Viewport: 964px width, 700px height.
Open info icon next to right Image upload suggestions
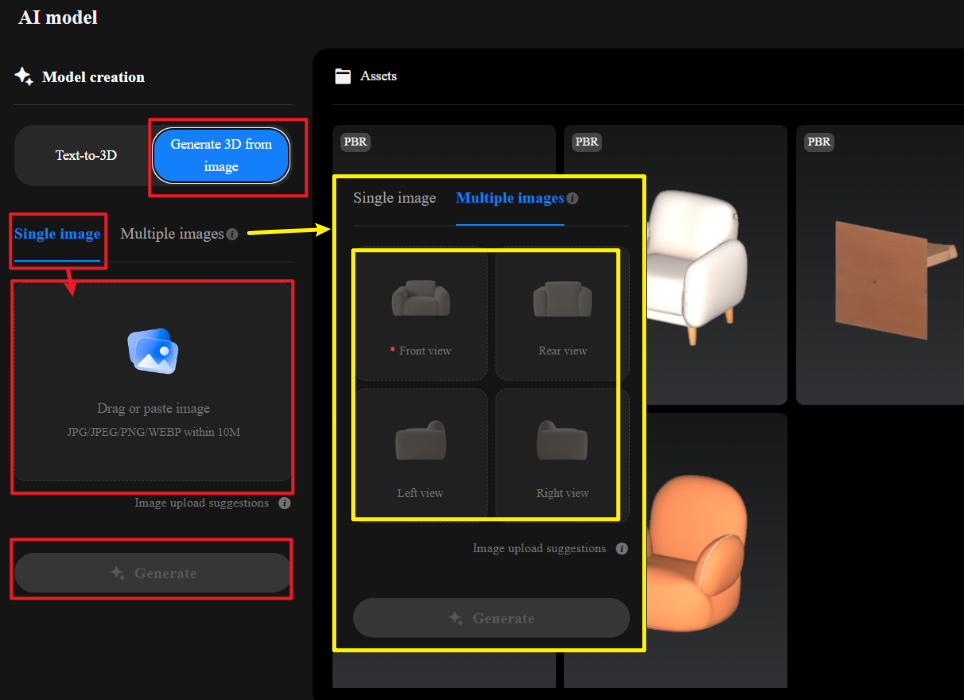tap(622, 549)
